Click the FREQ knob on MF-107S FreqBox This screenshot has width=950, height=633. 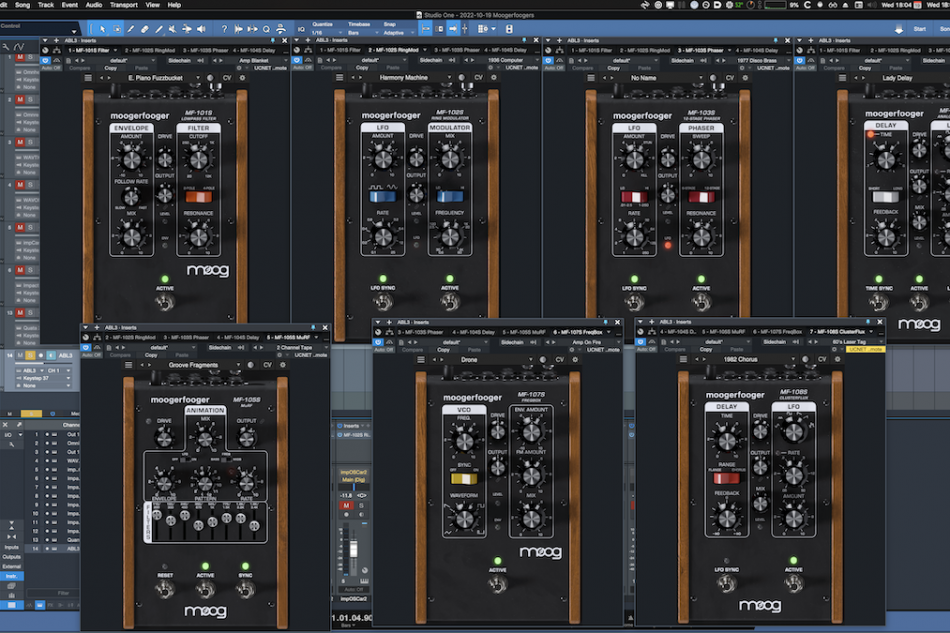click(464, 441)
